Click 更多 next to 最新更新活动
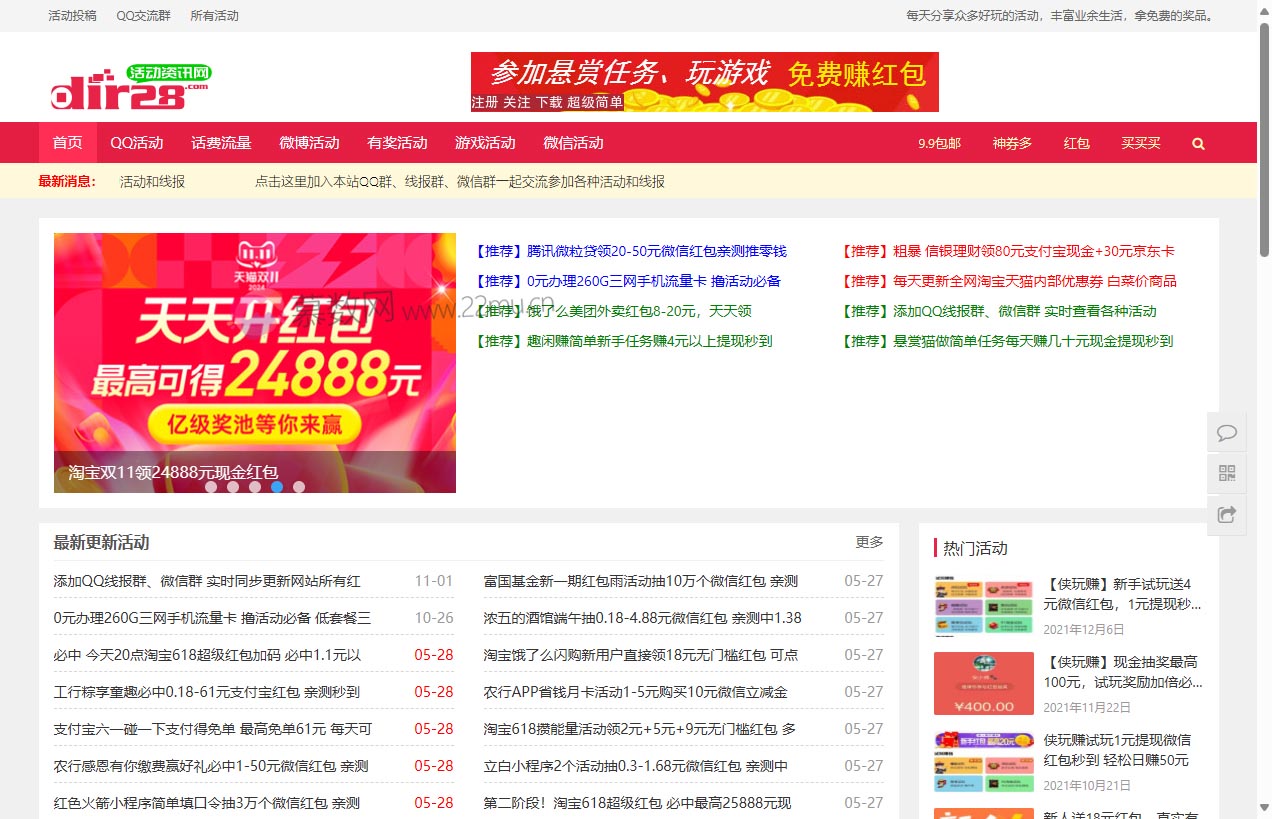 click(868, 541)
